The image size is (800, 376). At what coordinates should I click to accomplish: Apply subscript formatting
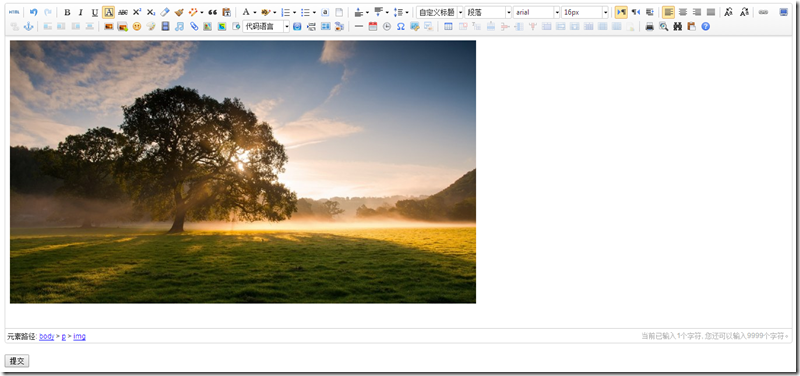[x=151, y=12]
